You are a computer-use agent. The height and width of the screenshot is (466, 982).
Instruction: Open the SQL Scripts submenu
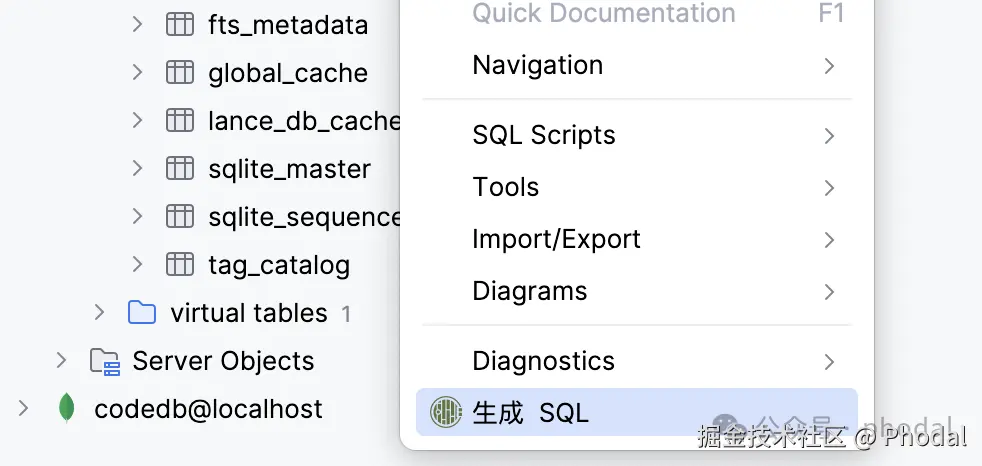pyautogui.click(x=544, y=135)
